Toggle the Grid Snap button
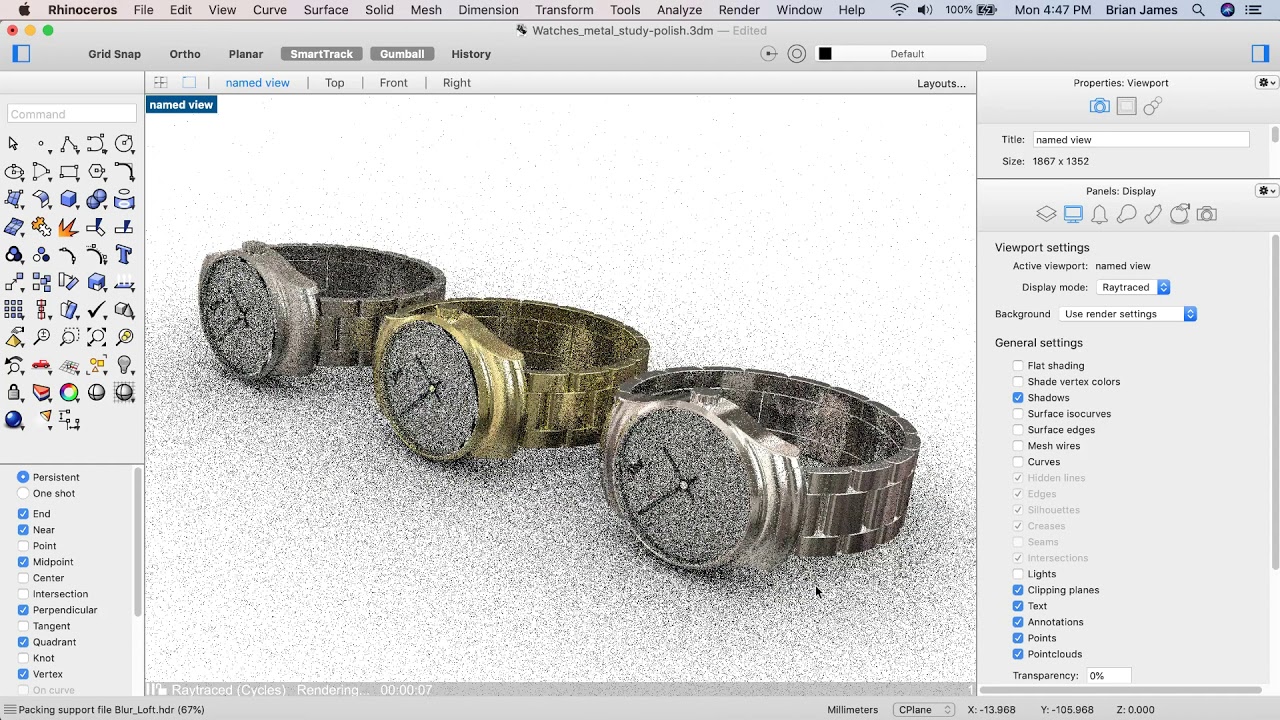1280x720 pixels. coord(114,54)
